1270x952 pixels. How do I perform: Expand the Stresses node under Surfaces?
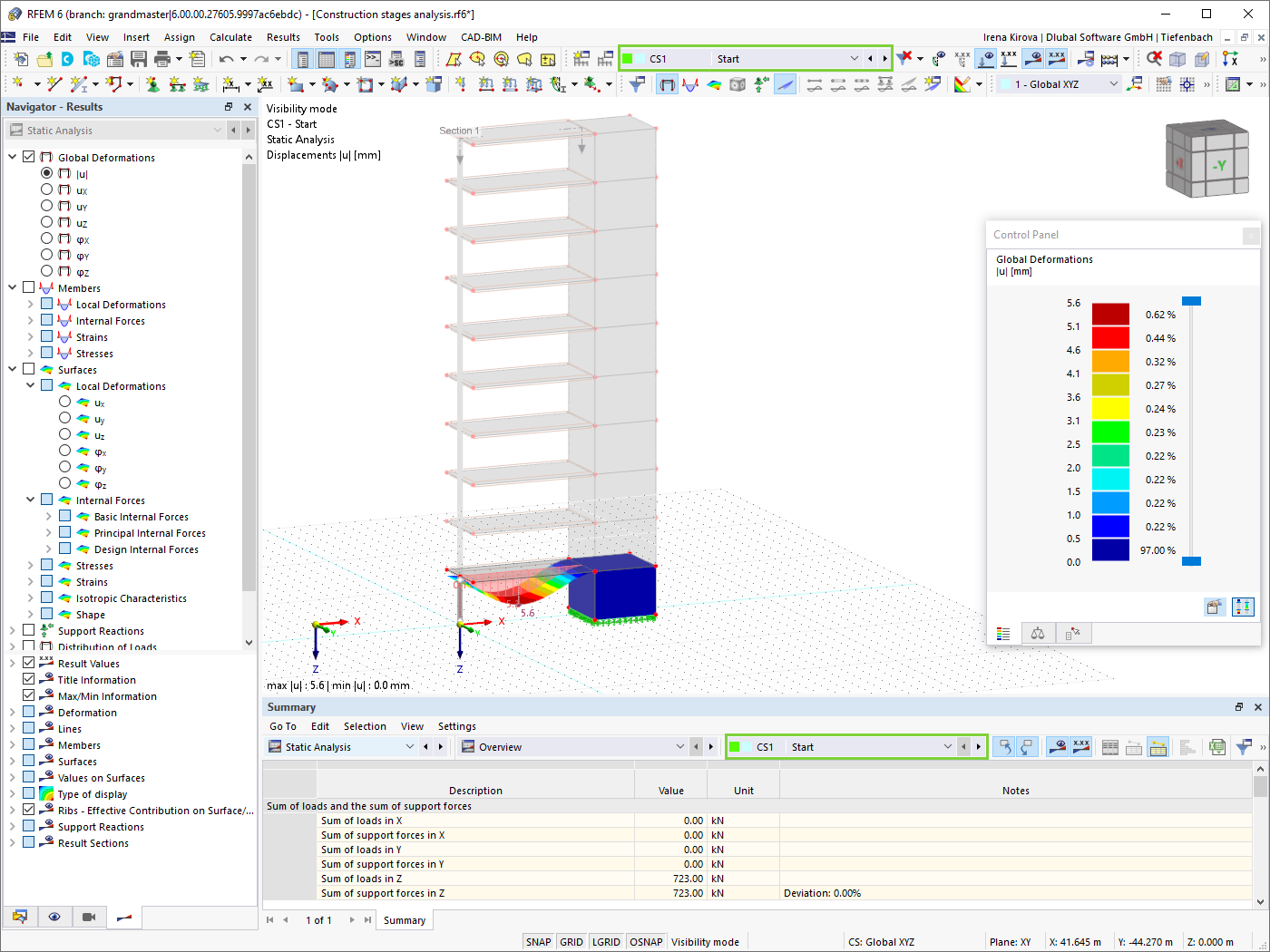[x=31, y=565]
